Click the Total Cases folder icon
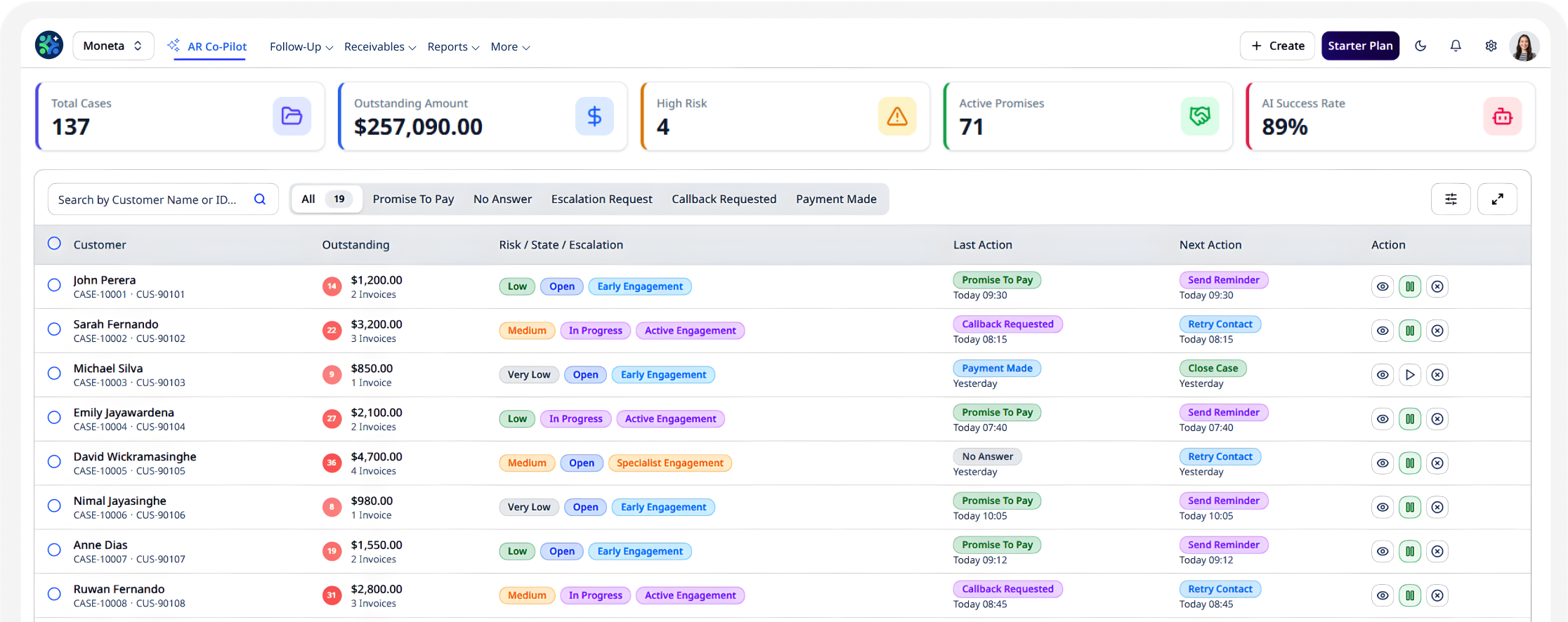This screenshot has width=1568, height=622. point(292,116)
